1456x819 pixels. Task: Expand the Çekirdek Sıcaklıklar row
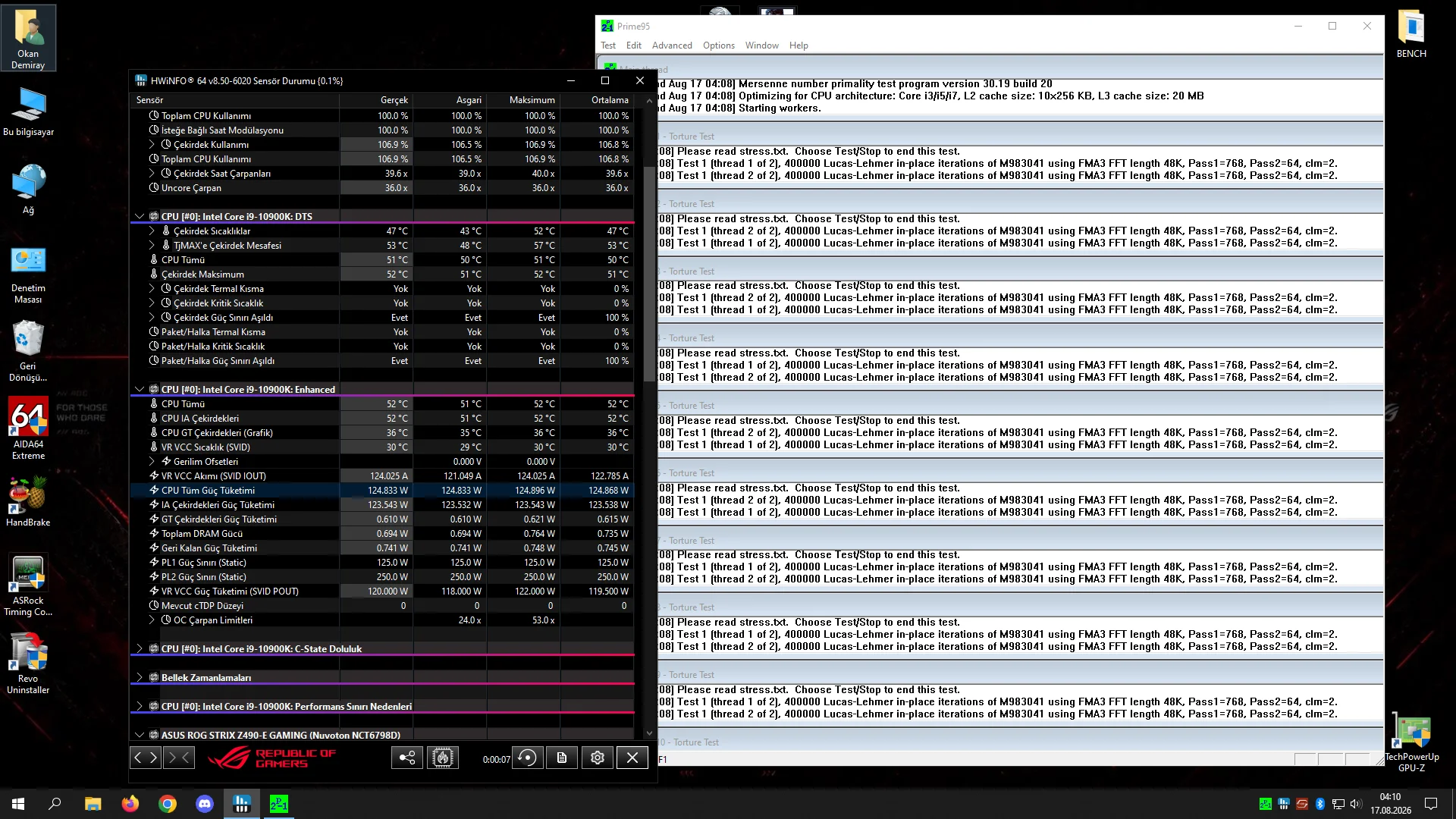point(152,231)
